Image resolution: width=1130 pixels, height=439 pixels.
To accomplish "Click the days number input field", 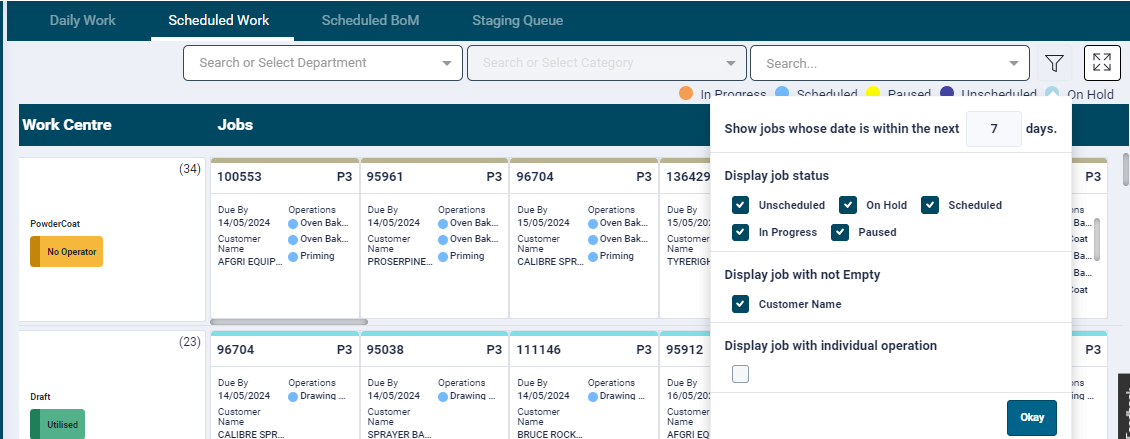I will (x=993, y=129).
